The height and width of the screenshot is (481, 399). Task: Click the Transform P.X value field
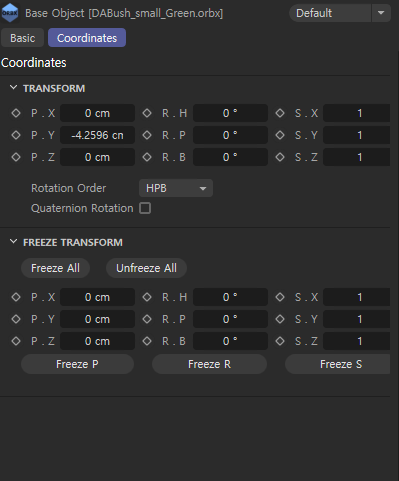(97, 113)
